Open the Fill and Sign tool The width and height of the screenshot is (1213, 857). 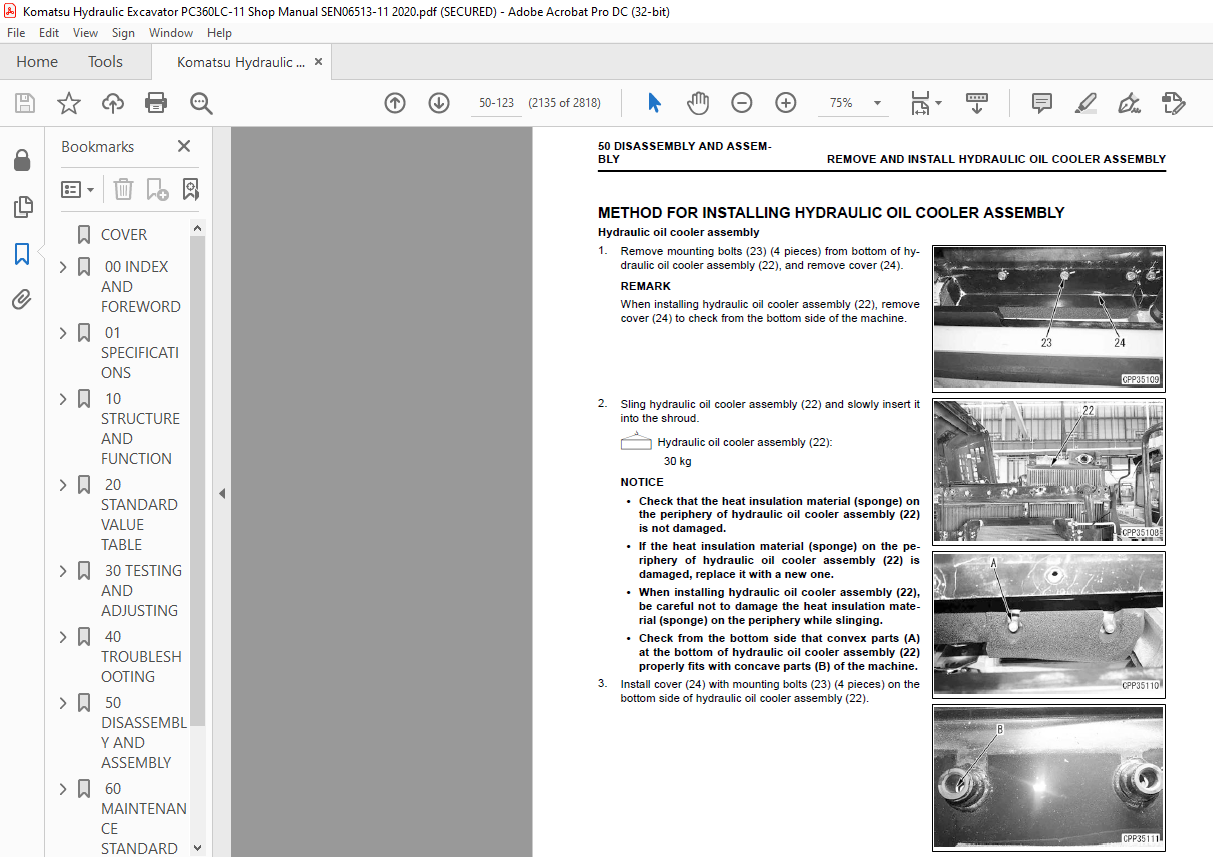[1130, 103]
